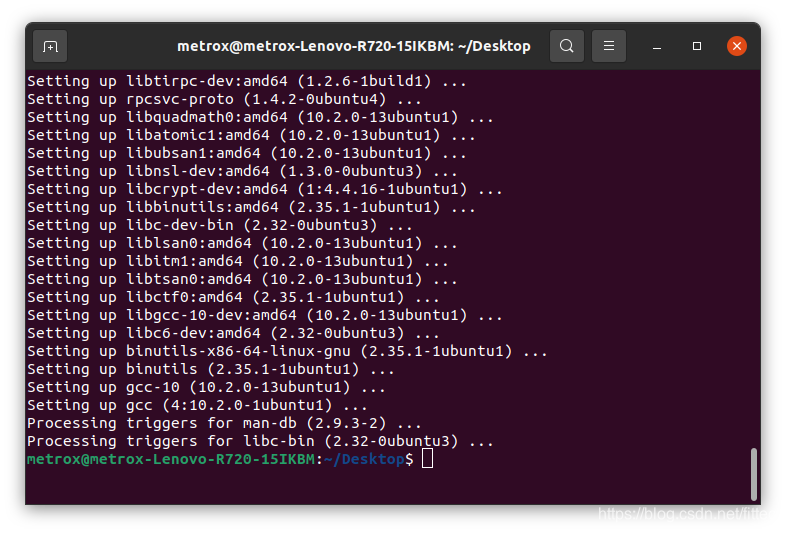
Task: Click the blue ~/Desktop path in prompt
Action: click(x=364, y=459)
